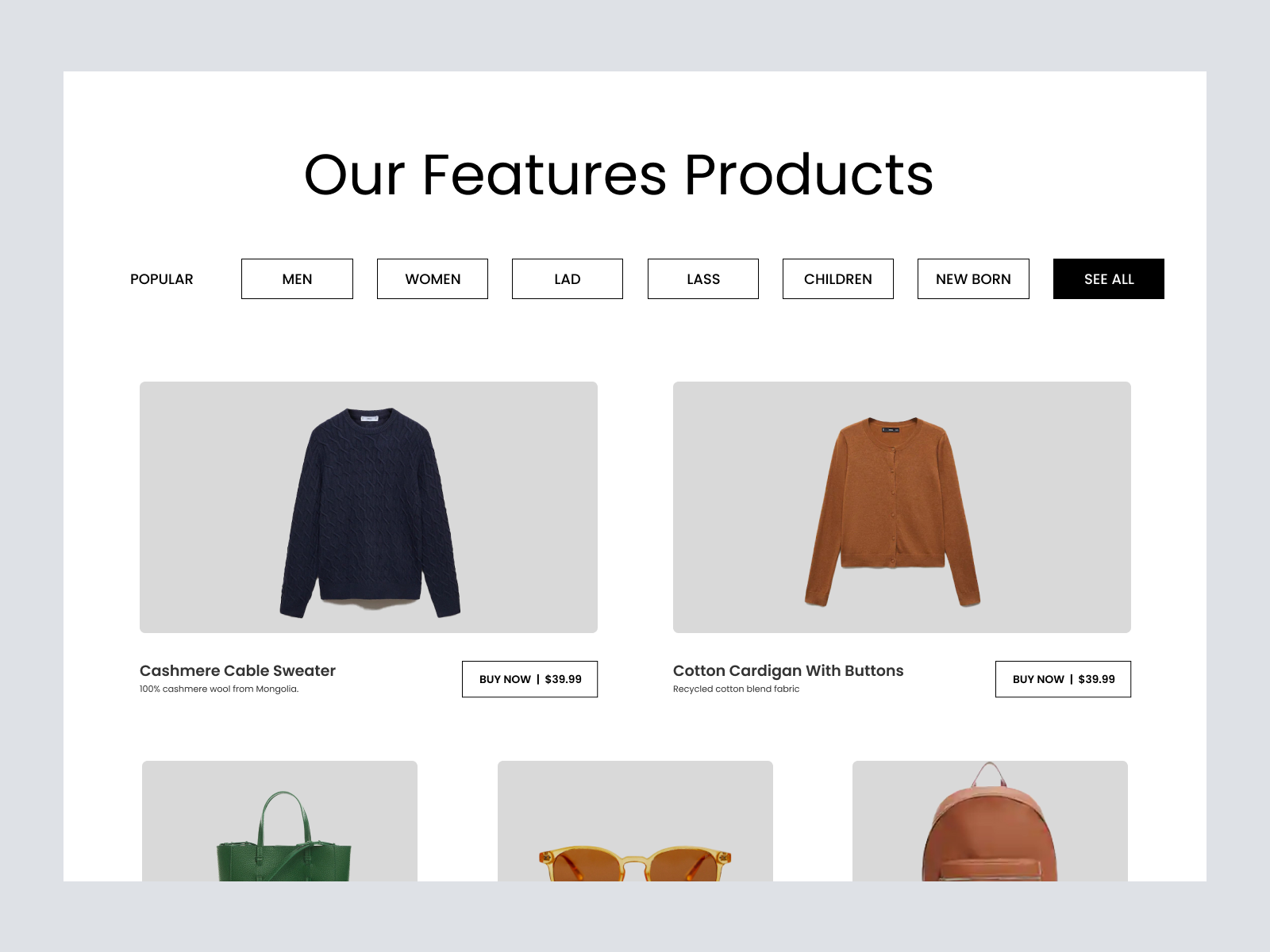
Task: Choose the LAD category filter
Action: pos(568,279)
